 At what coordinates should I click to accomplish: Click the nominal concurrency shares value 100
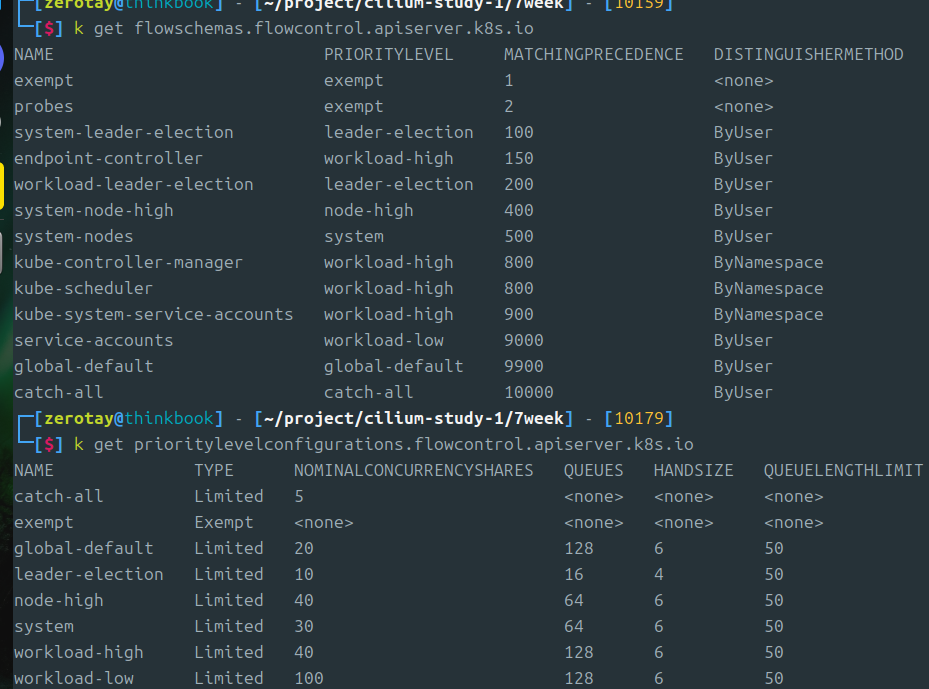[308, 678]
